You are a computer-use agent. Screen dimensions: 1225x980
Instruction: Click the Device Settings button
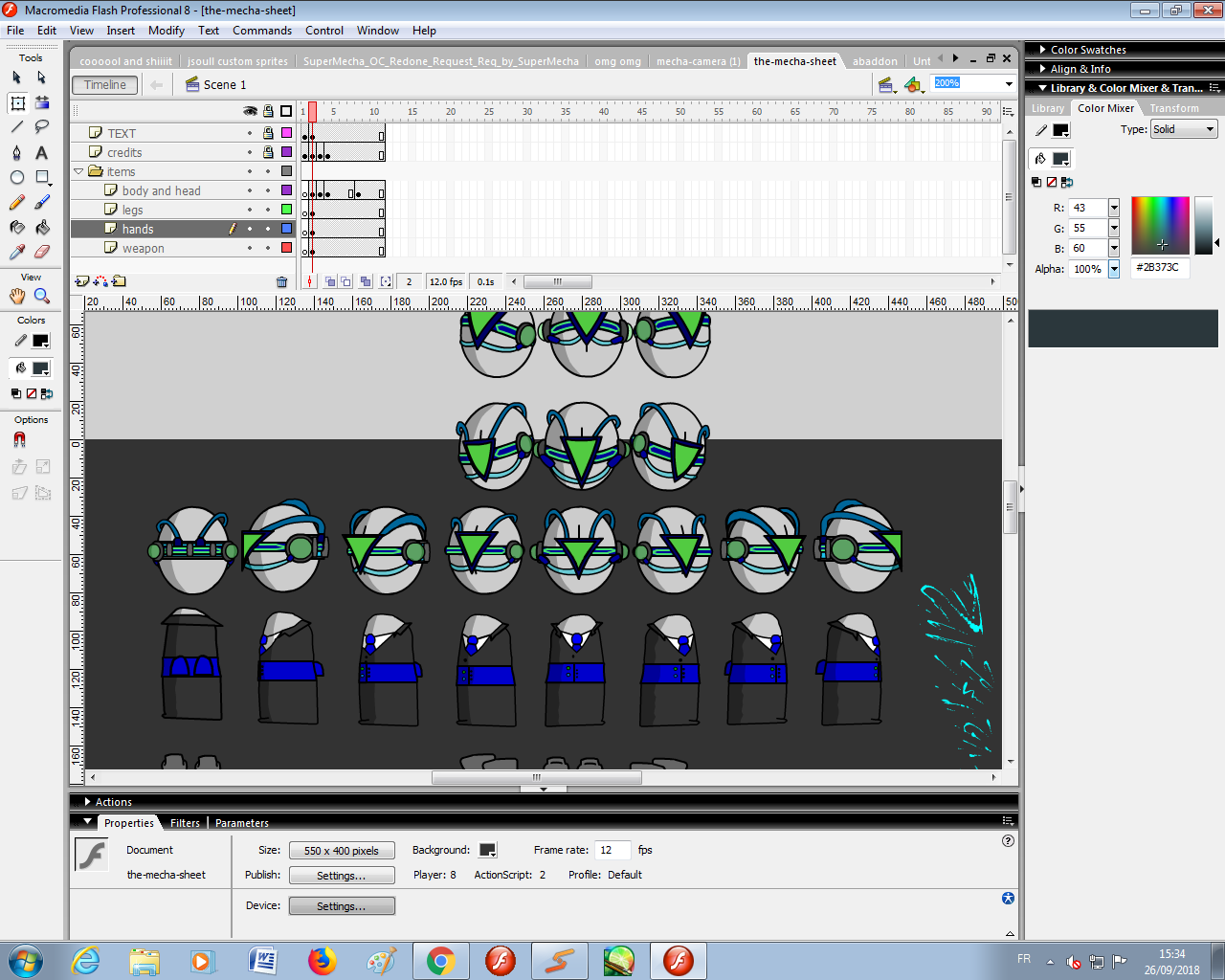342,906
